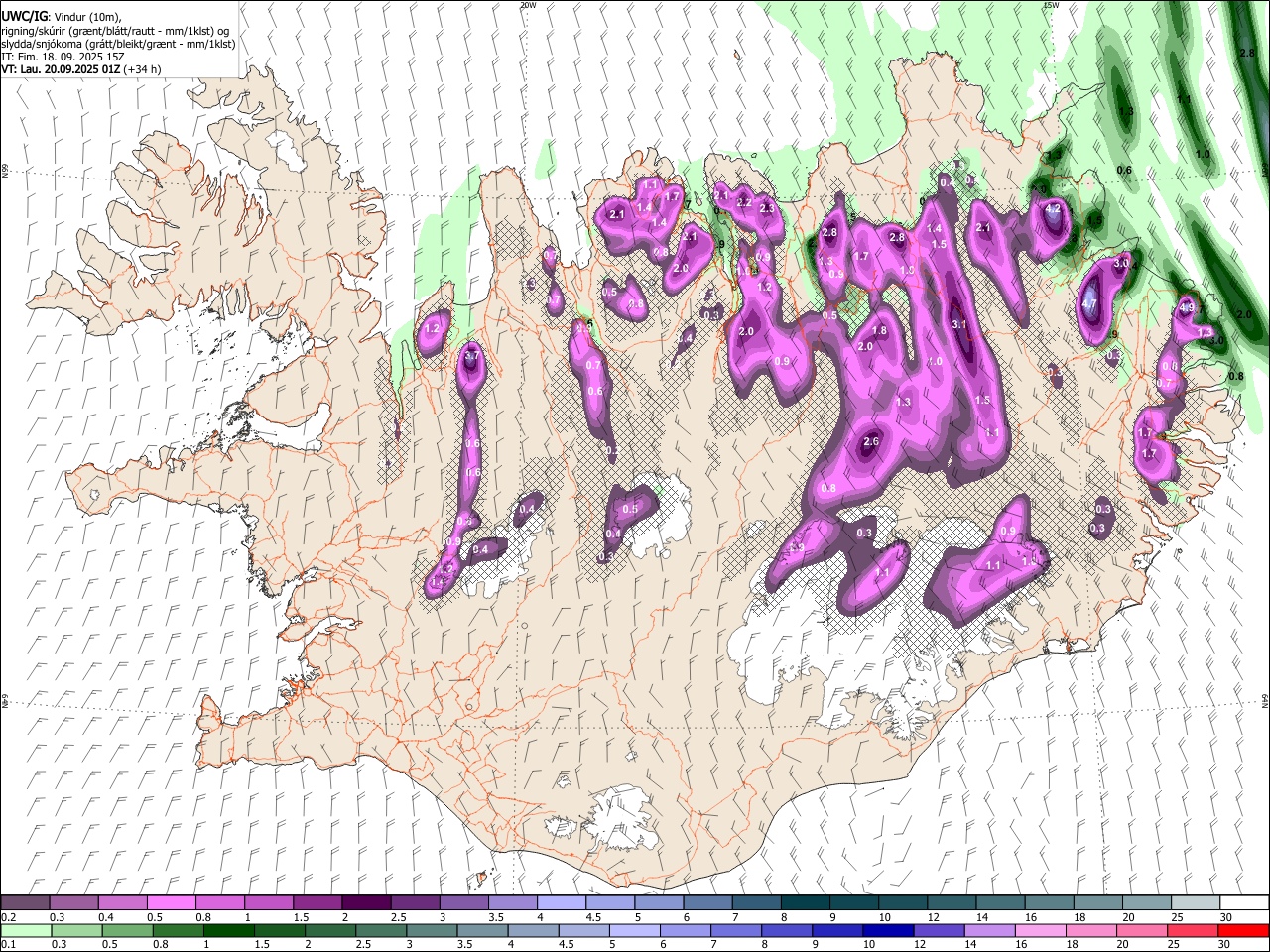
Task: Click the 'slydda/snjókoma' legend description line
Action: pyautogui.click(x=118, y=45)
